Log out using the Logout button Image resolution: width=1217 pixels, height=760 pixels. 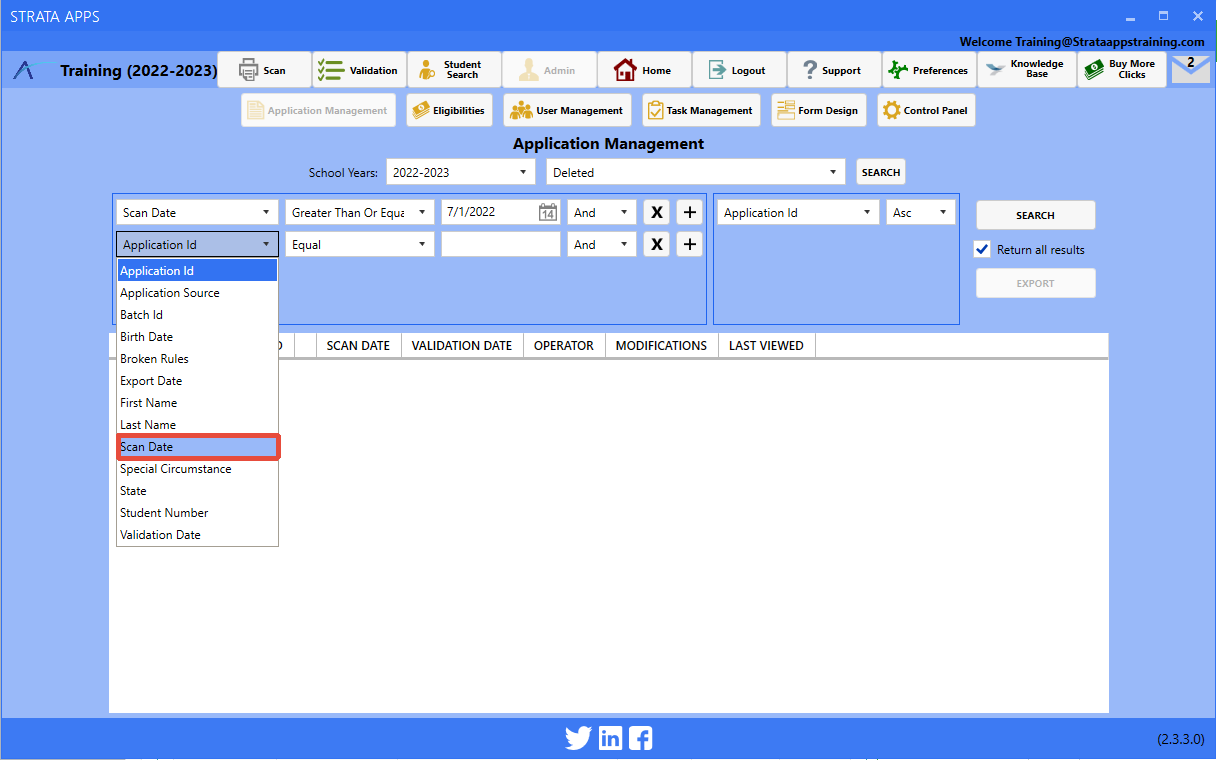click(739, 70)
